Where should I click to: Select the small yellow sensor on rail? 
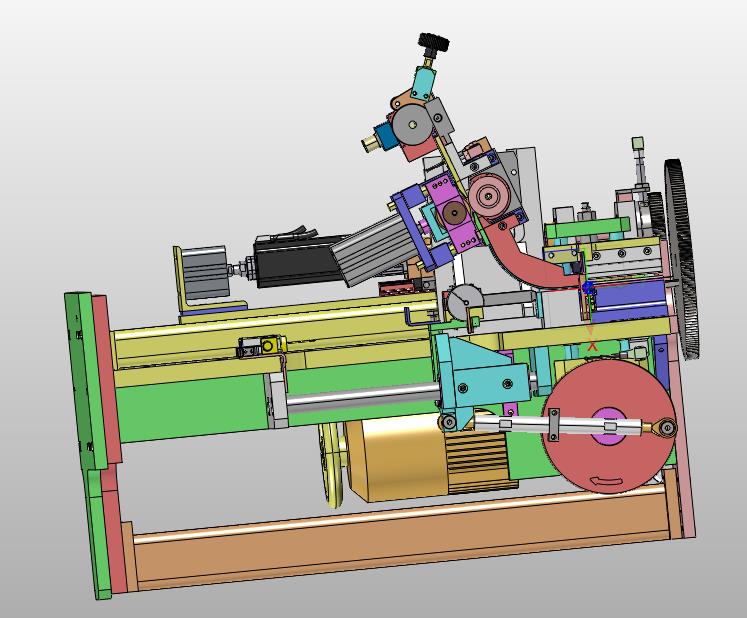coord(269,345)
